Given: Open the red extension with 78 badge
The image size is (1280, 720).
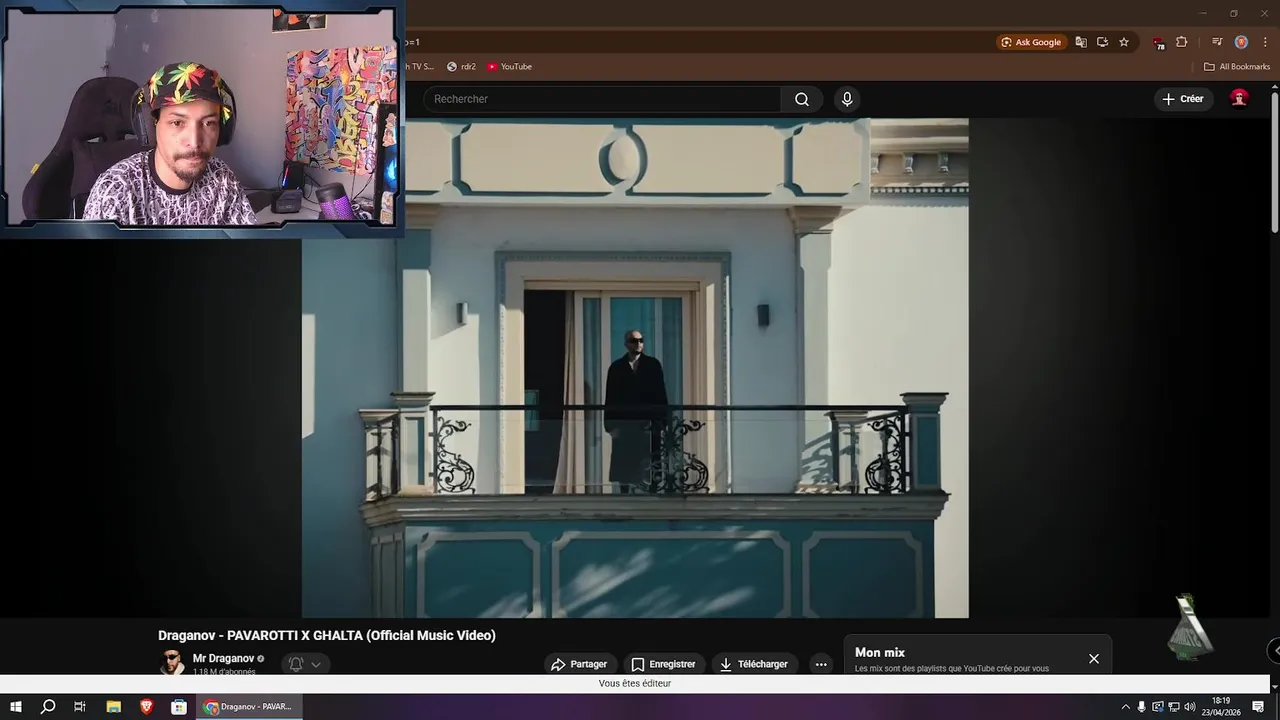Looking at the screenshot, I should (1159, 43).
